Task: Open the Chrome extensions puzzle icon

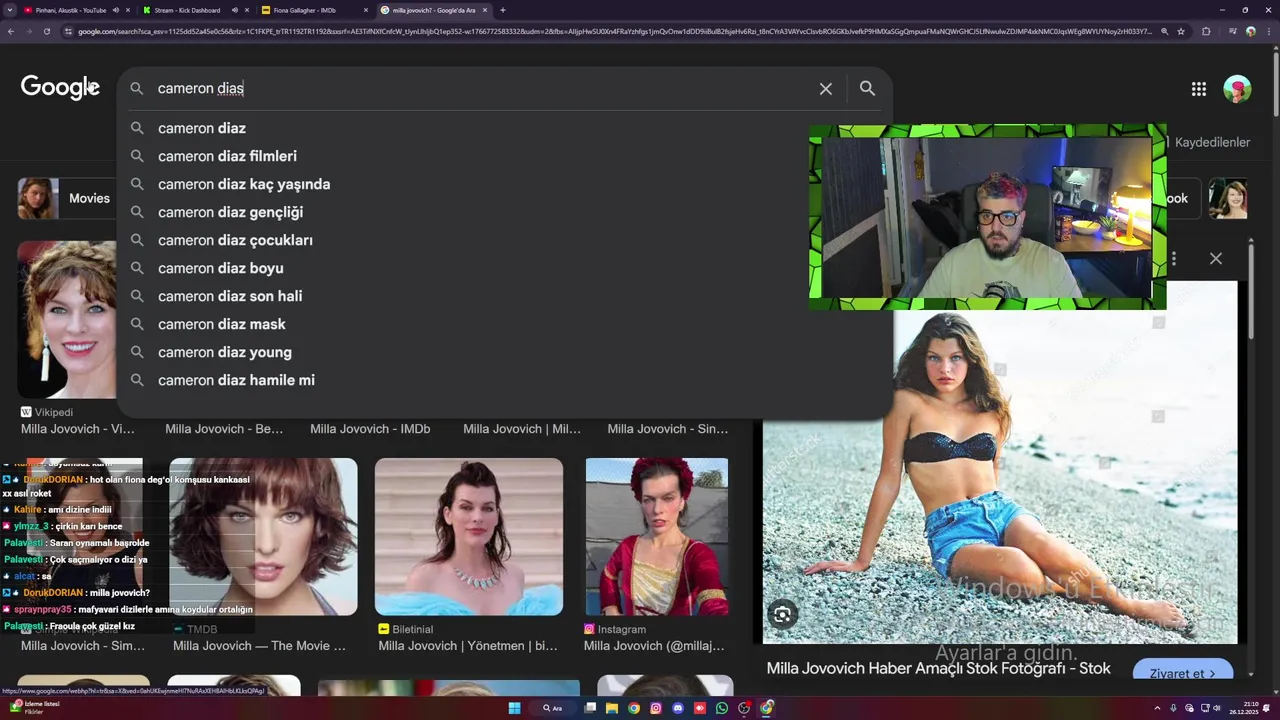Action: tap(1206, 32)
